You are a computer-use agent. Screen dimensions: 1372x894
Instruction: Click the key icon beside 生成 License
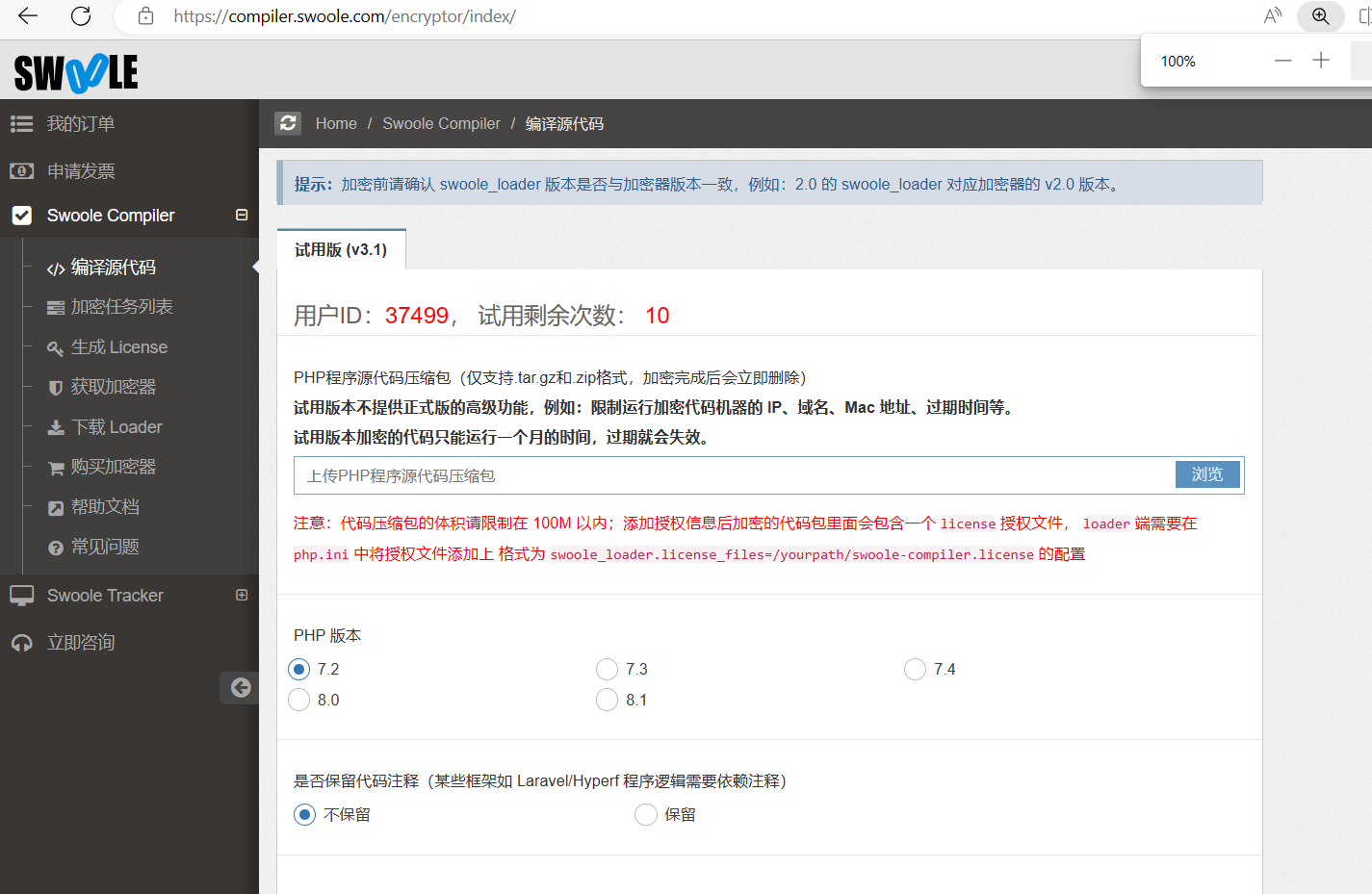point(56,348)
